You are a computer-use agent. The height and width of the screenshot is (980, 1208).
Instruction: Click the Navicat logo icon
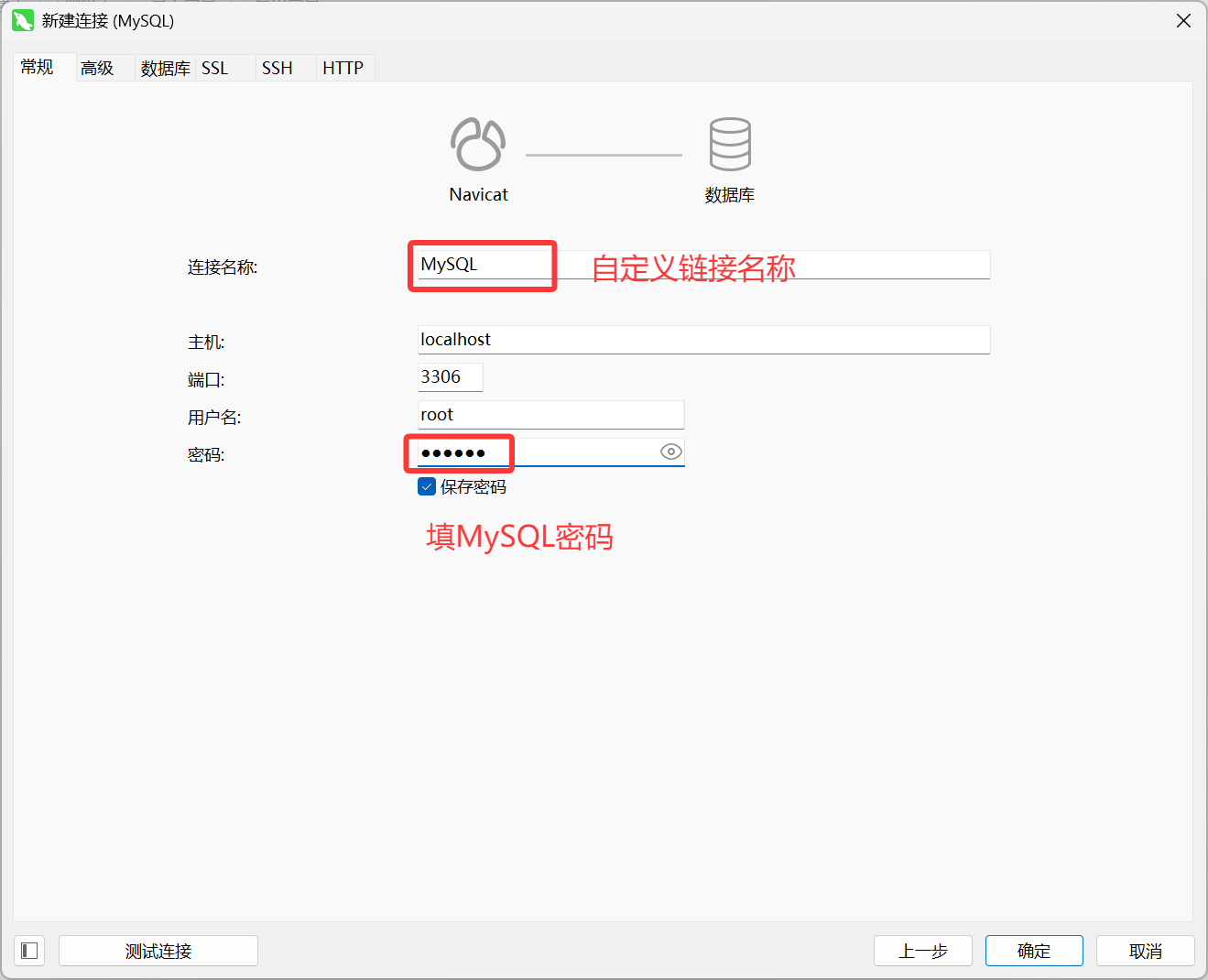[x=478, y=144]
